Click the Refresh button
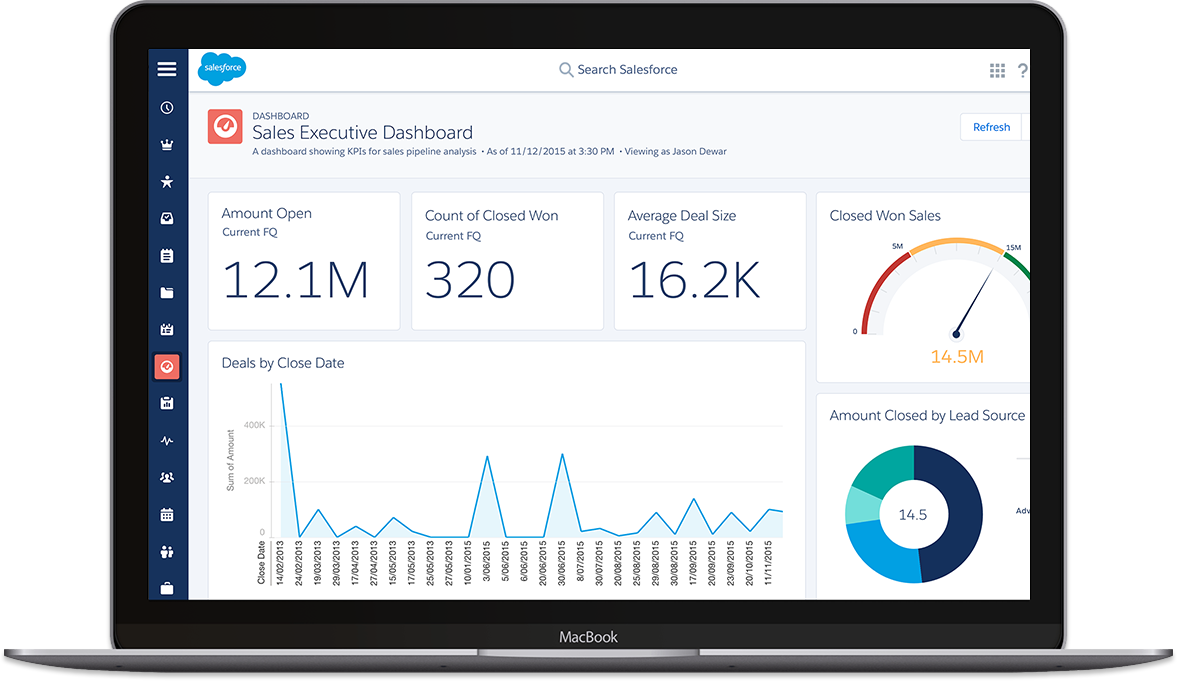 tap(991, 127)
